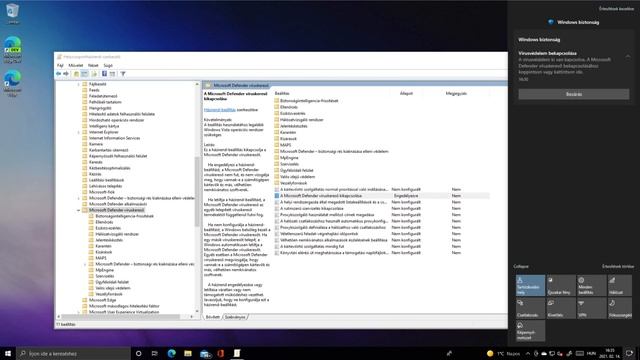Select Microsoft Edge in the tree
Viewport: 640px width, 360px height.
[102, 300]
